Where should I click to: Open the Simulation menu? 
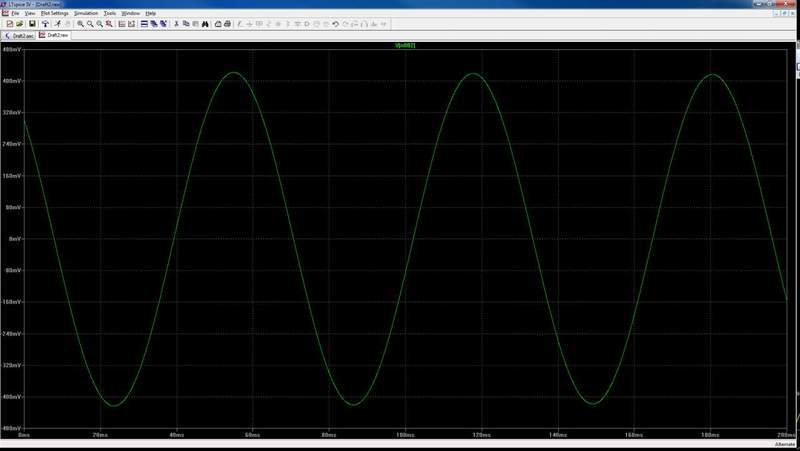[86, 13]
